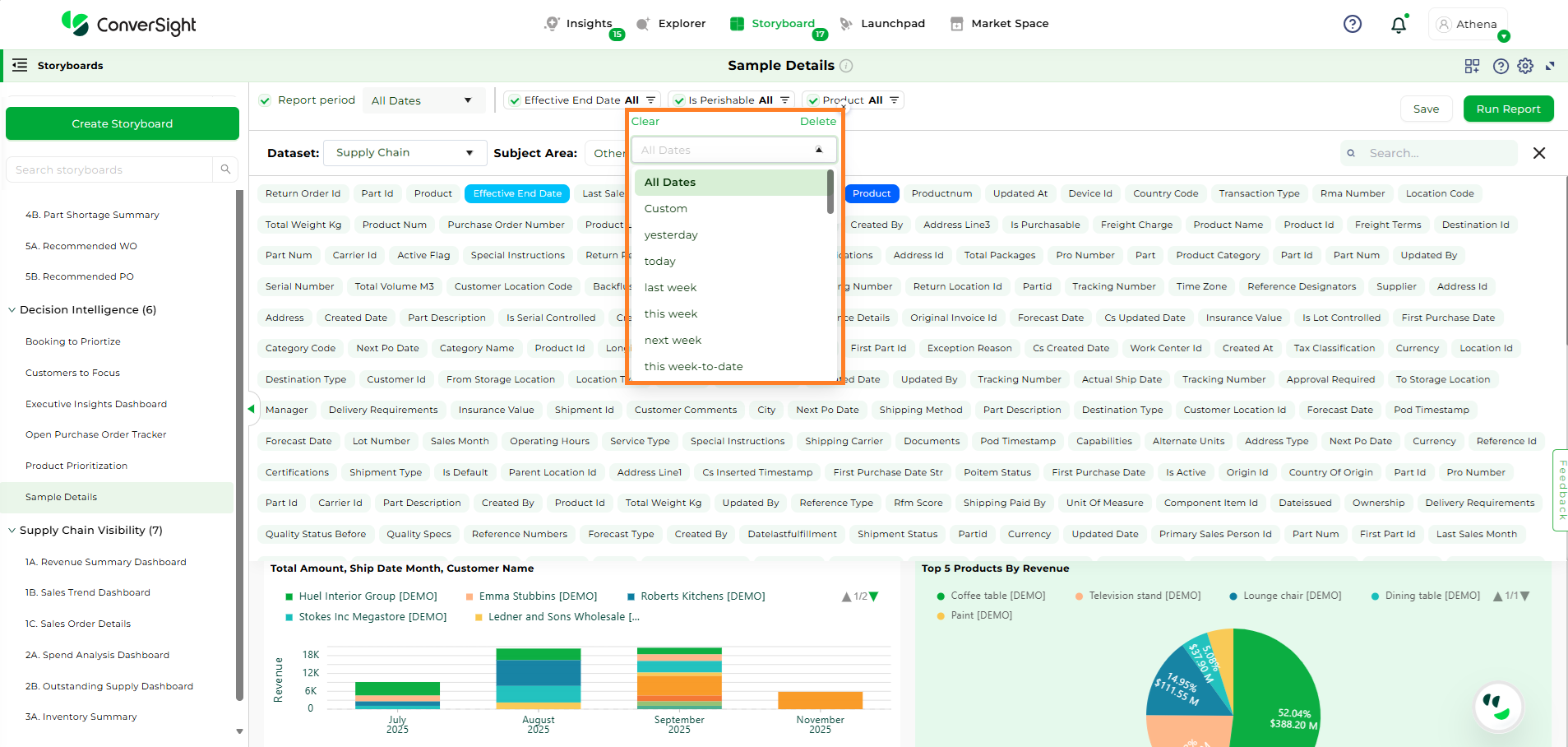
Task: Collapse the Decision Intelligence section
Action: (x=12, y=310)
